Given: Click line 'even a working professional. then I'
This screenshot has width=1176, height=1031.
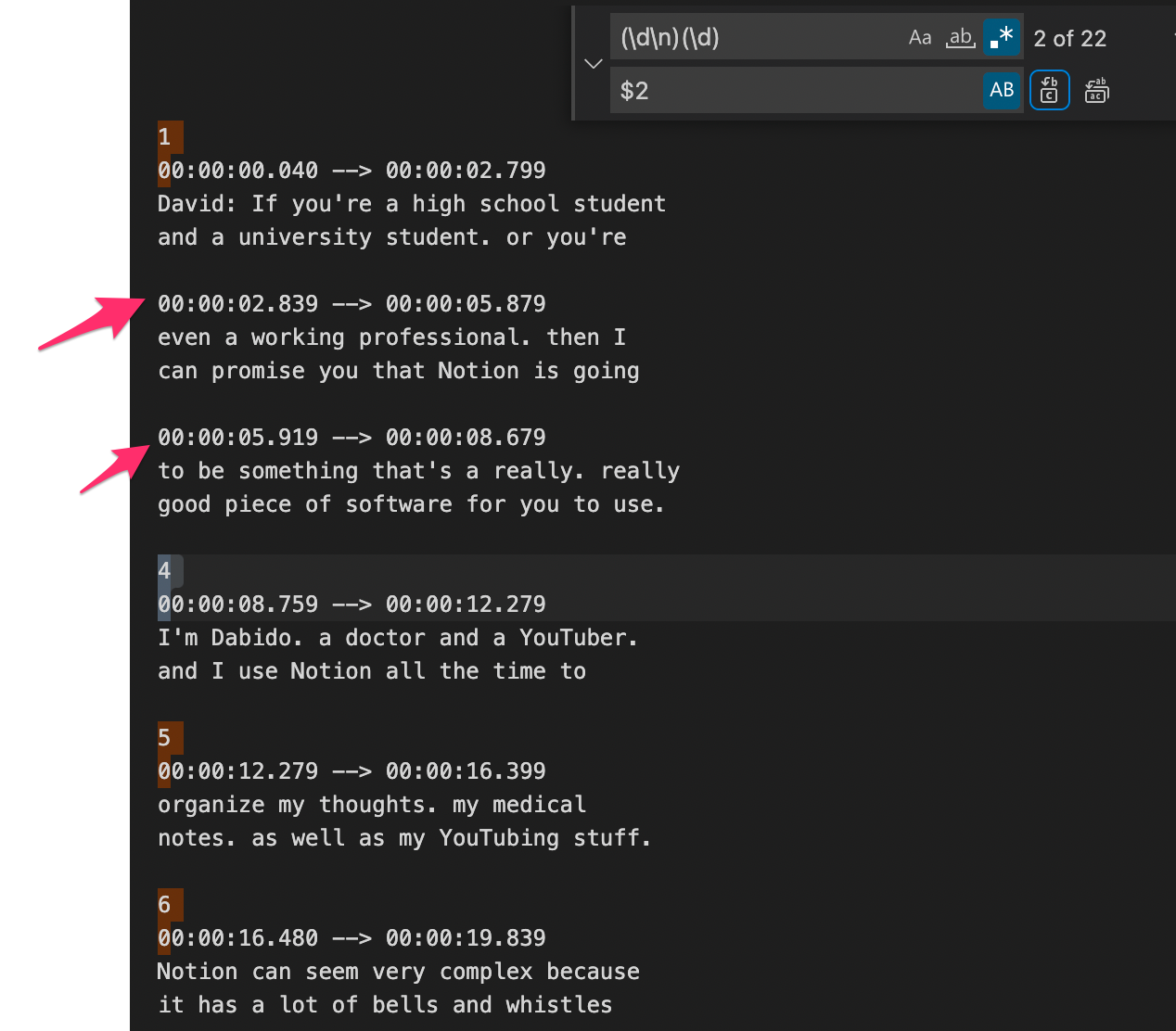Looking at the screenshot, I should (392, 337).
